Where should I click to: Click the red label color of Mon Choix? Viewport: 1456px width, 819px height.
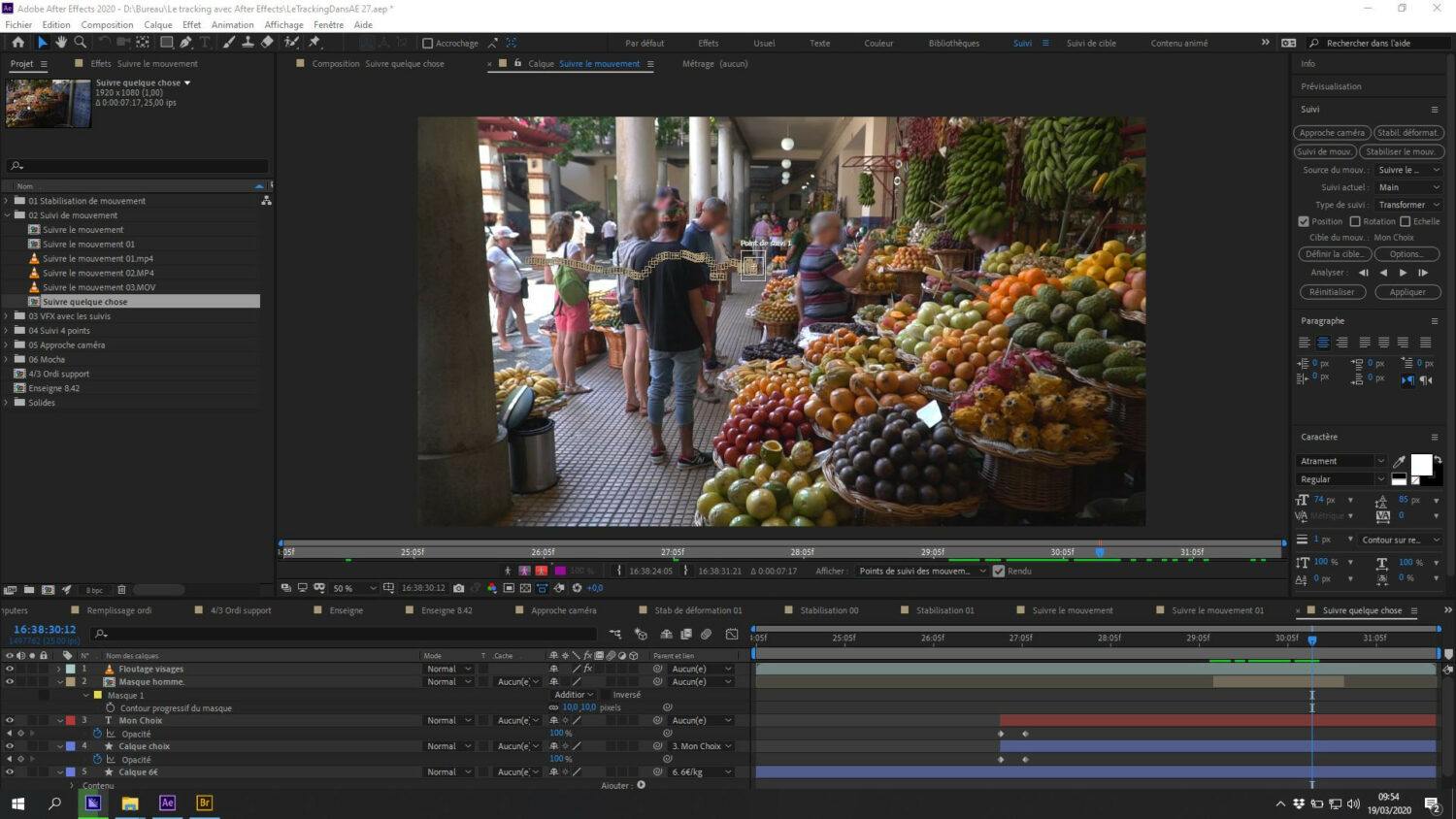70,720
